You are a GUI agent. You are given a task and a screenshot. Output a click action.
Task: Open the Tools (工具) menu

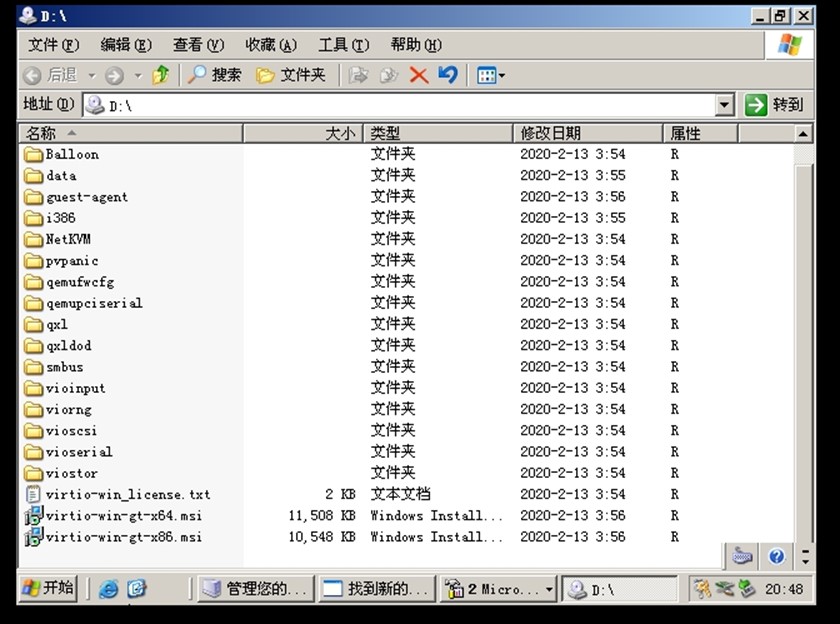click(343, 45)
